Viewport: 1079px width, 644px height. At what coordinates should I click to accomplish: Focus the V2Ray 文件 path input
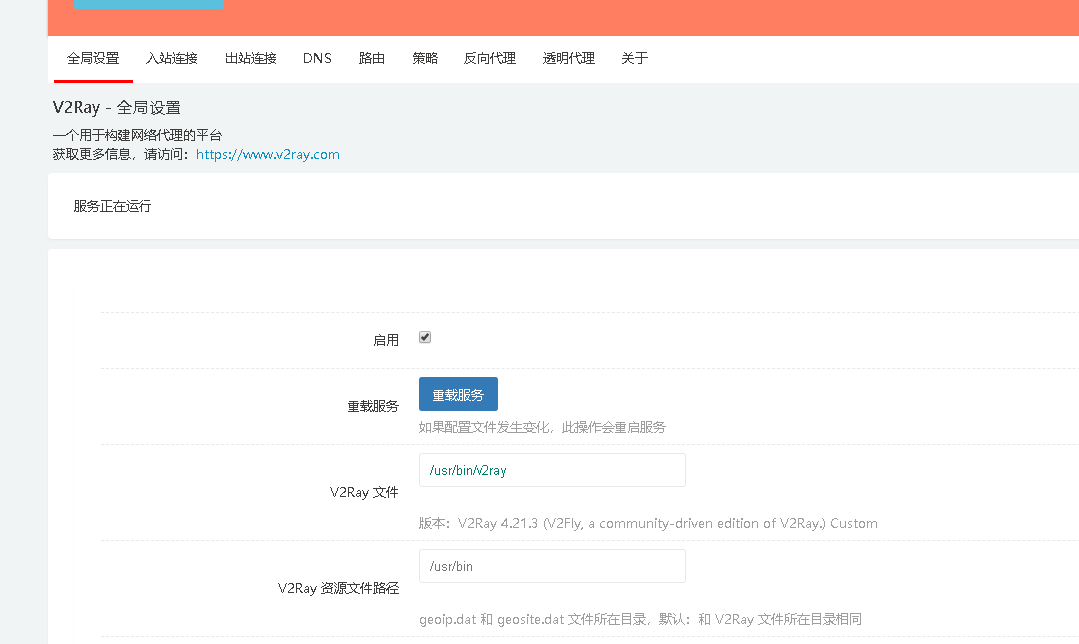tap(552, 470)
